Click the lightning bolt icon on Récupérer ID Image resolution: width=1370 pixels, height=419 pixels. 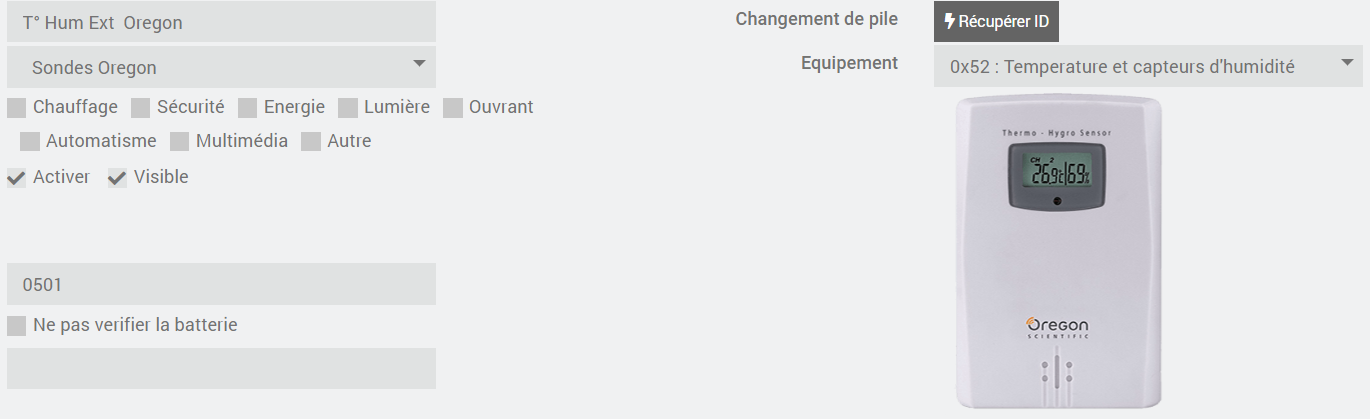point(950,21)
